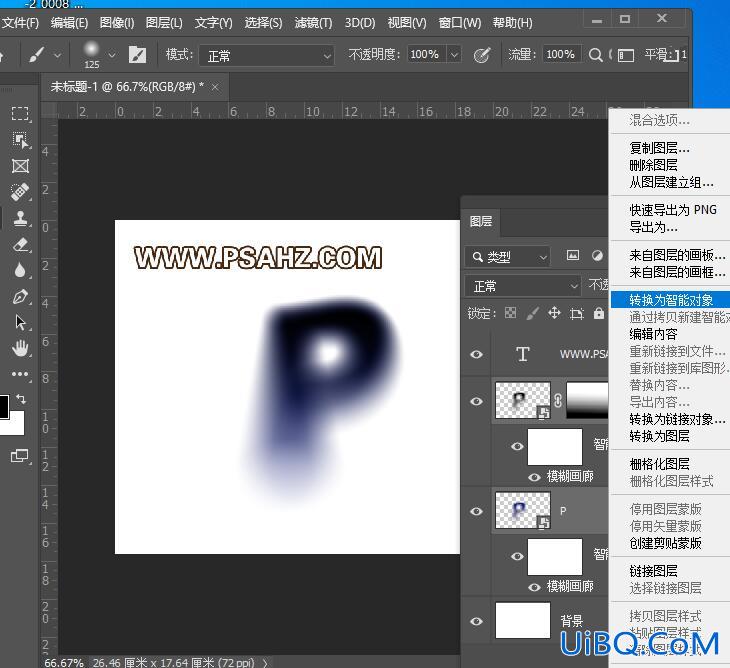
Task: Choose 复制图层... from context menu
Action: point(659,148)
